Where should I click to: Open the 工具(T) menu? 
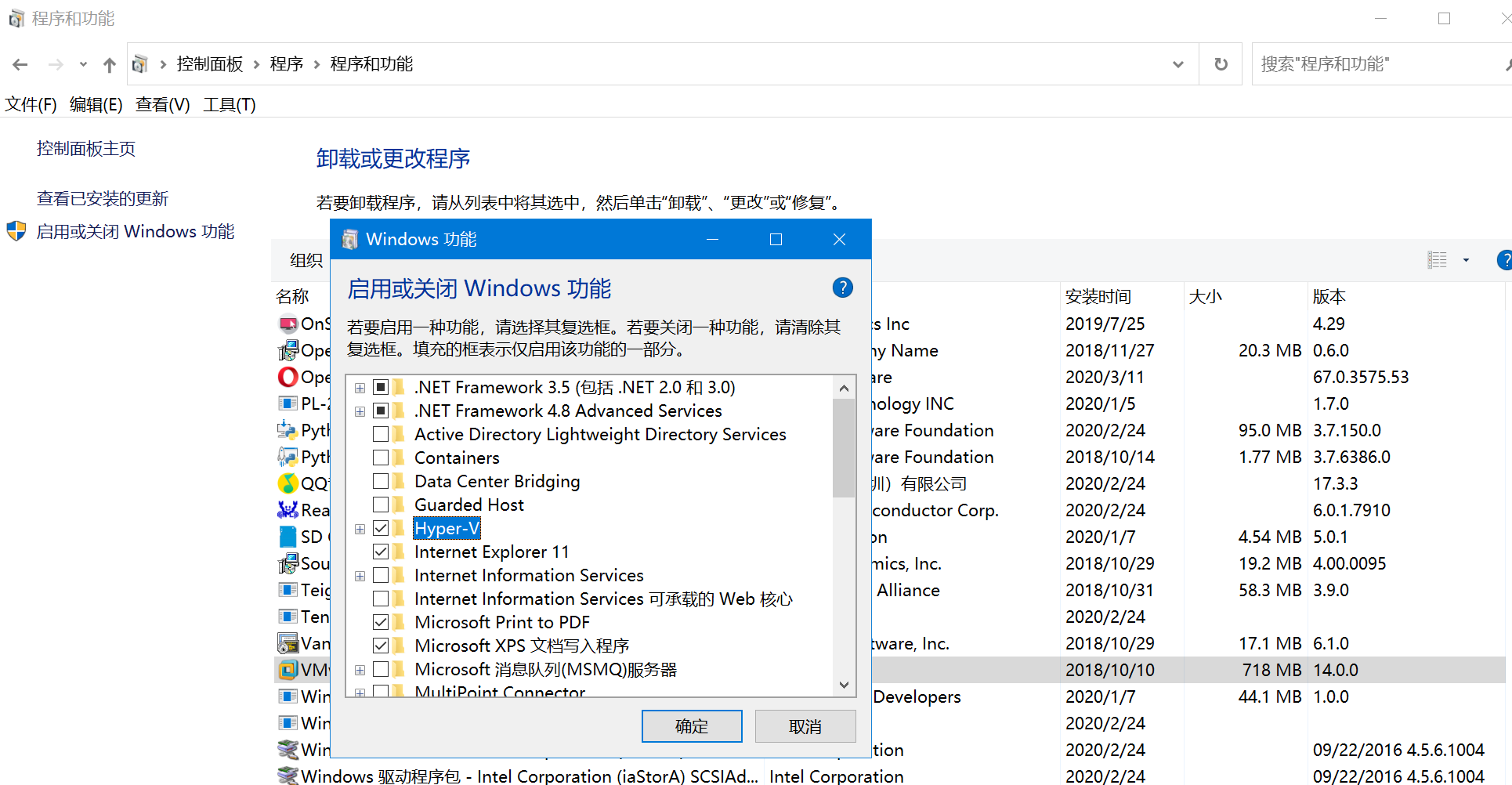pos(229,104)
